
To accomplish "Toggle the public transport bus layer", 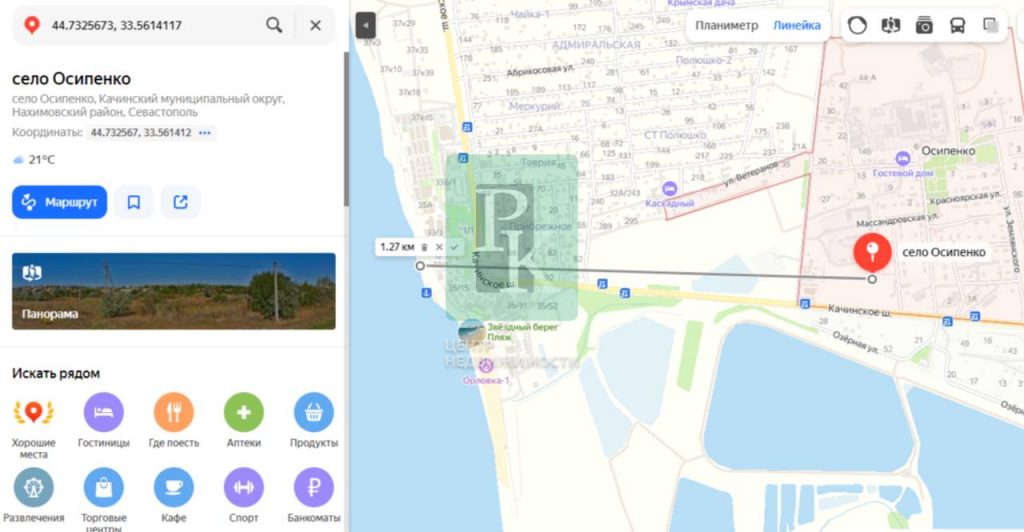I will (957, 25).
